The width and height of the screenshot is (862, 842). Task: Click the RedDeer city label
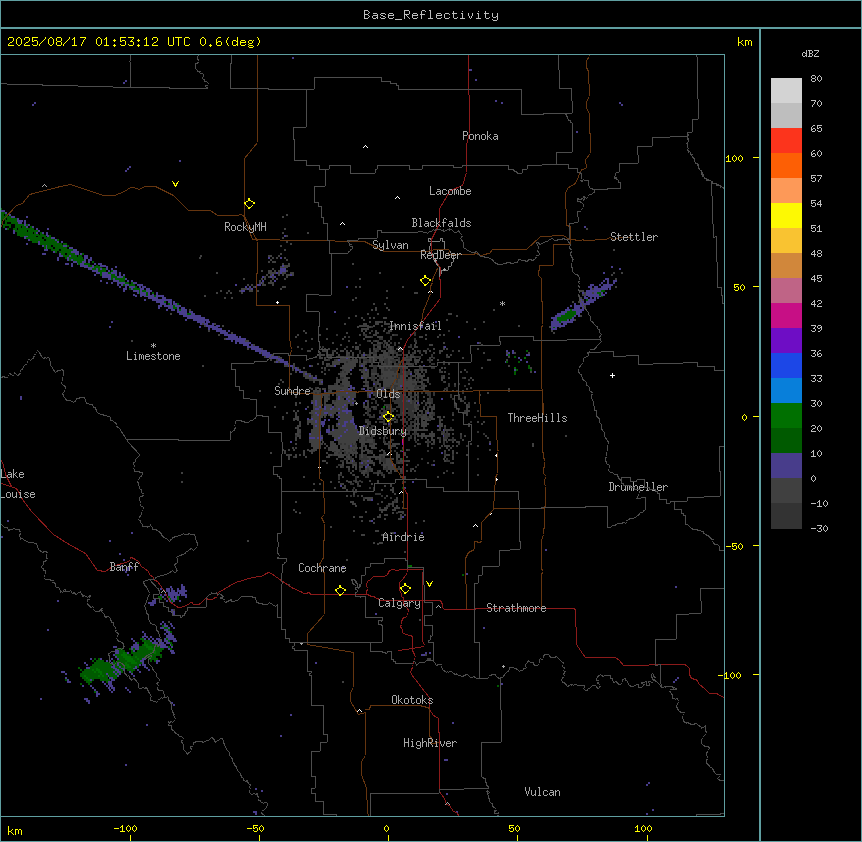(440, 255)
